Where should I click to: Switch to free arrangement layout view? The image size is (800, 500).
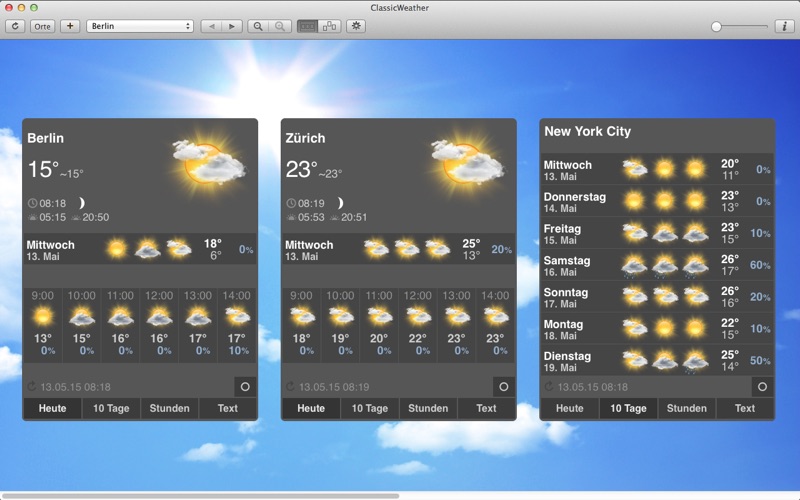coord(330,26)
